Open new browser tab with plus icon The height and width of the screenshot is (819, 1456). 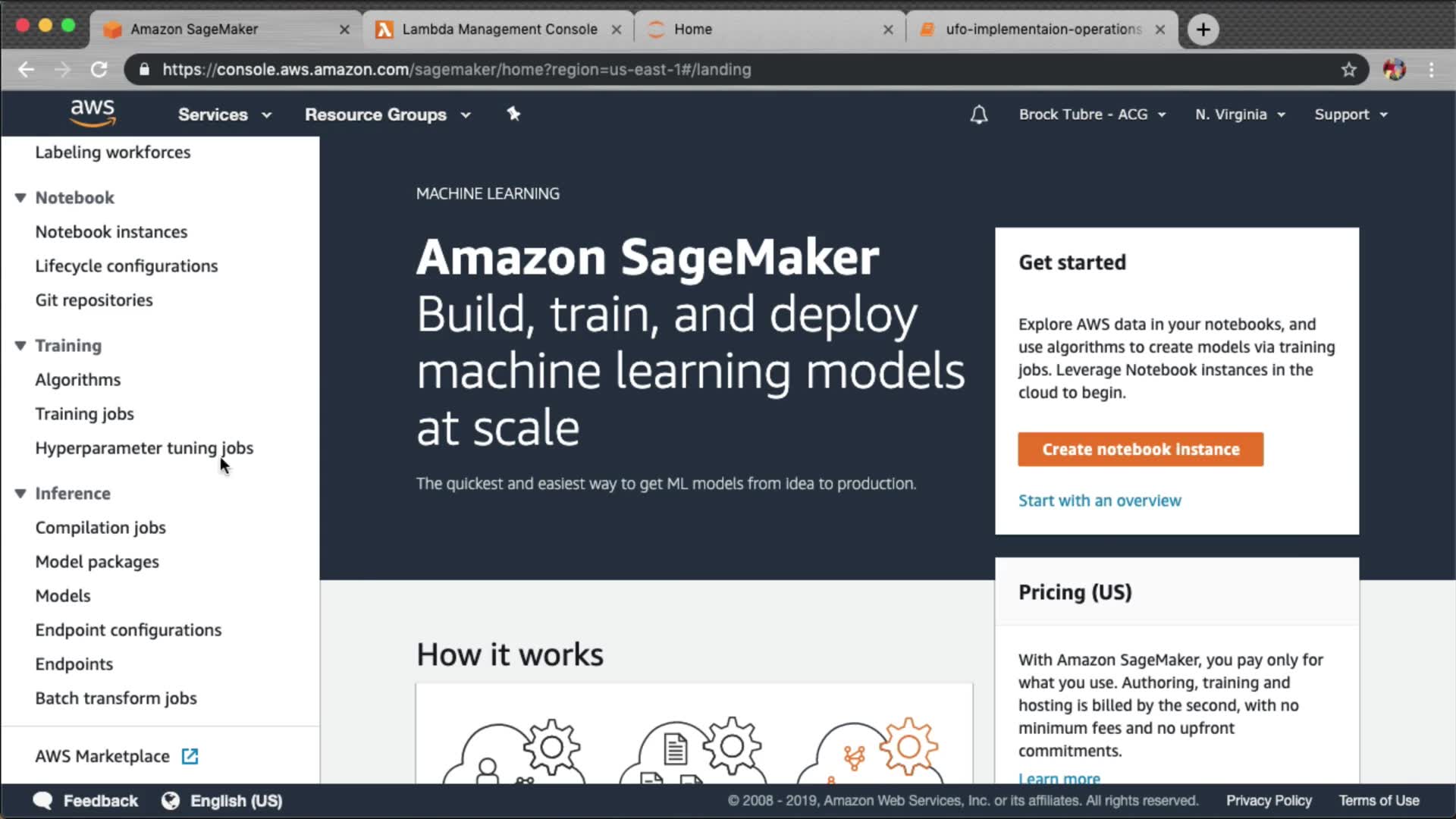tap(1203, 30)
